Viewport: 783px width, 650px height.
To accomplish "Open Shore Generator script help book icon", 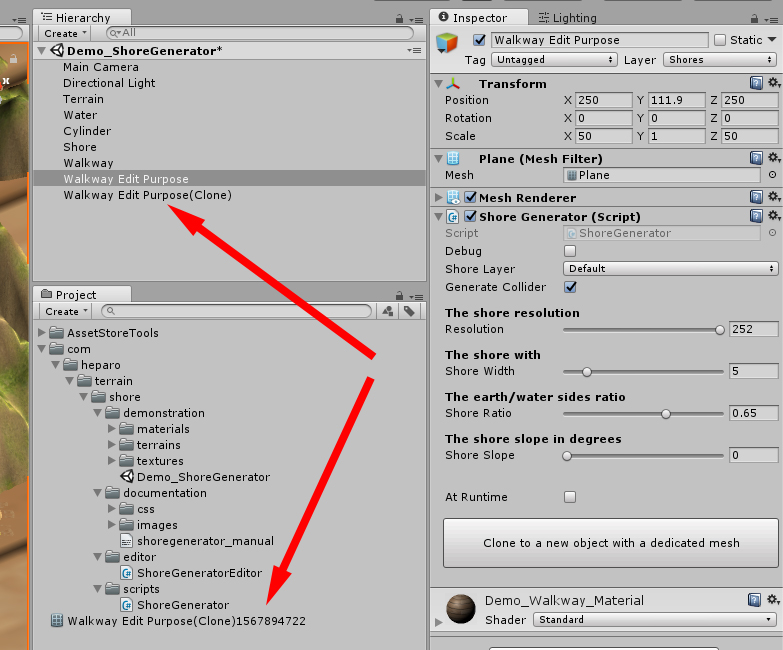I will [756, 216].
